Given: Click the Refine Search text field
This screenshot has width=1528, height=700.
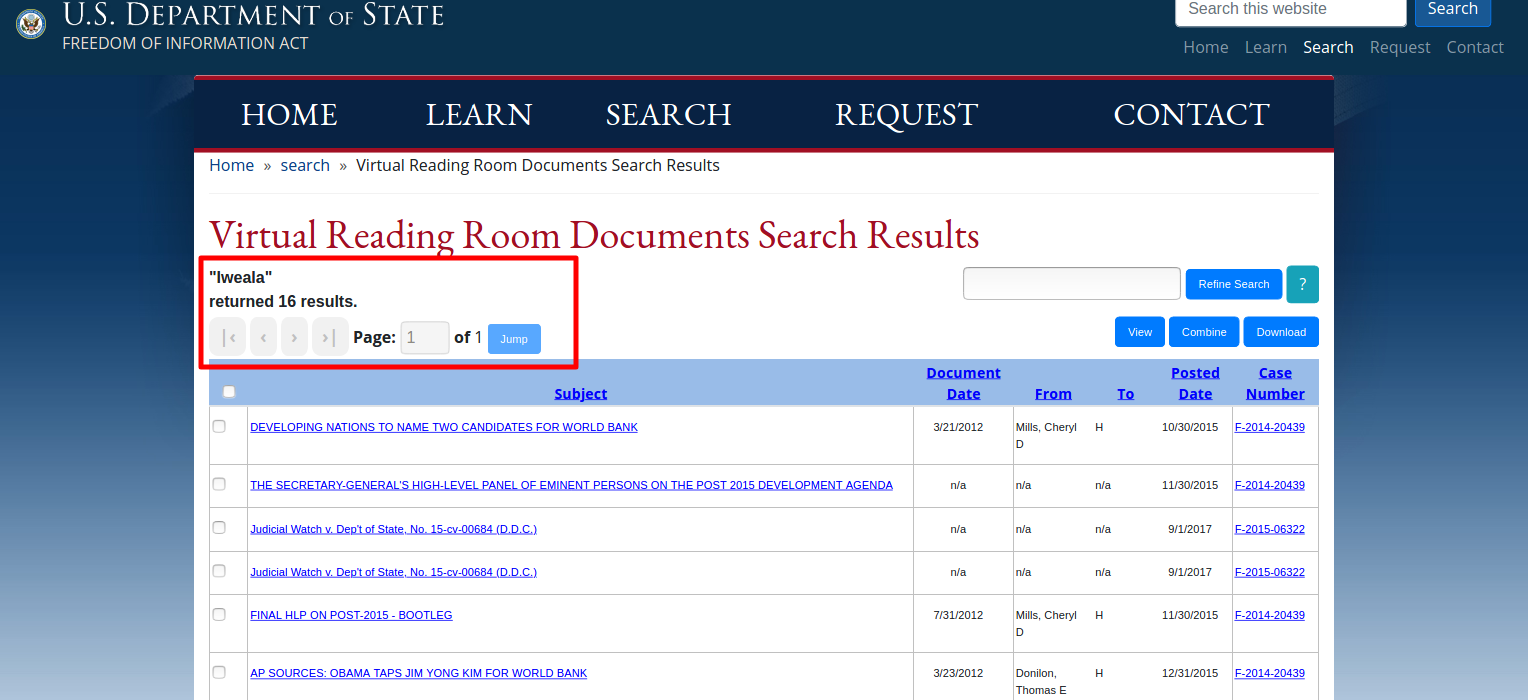Looking at the screenshot, I should click(1072, 283).
